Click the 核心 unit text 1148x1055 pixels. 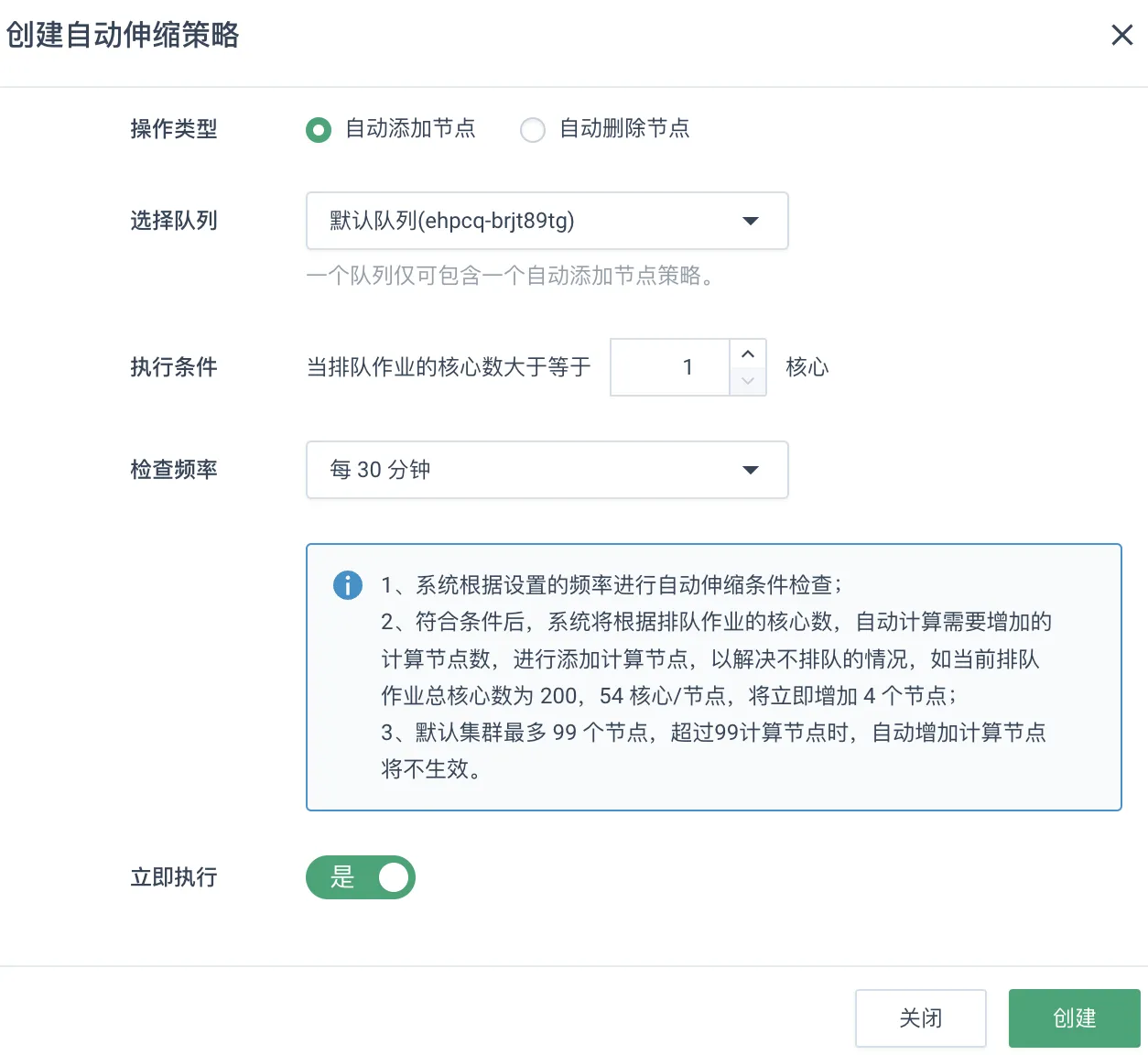click(x=807, y=367)
